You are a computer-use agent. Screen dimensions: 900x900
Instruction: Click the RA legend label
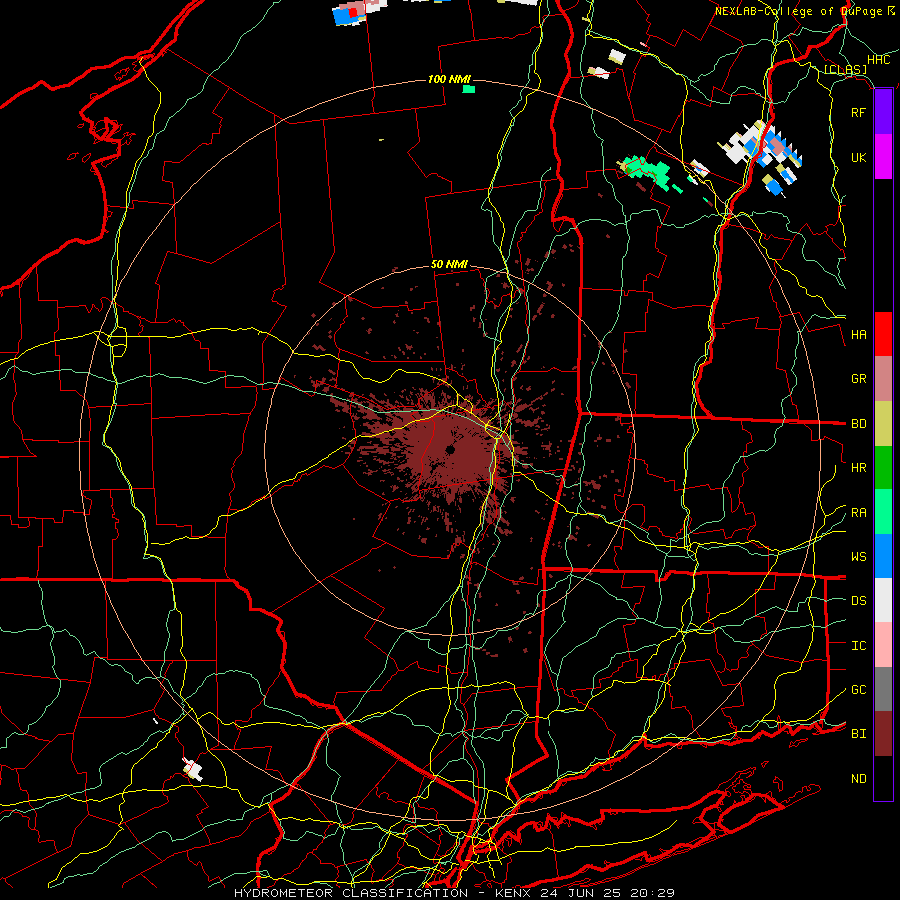point(858,513)
